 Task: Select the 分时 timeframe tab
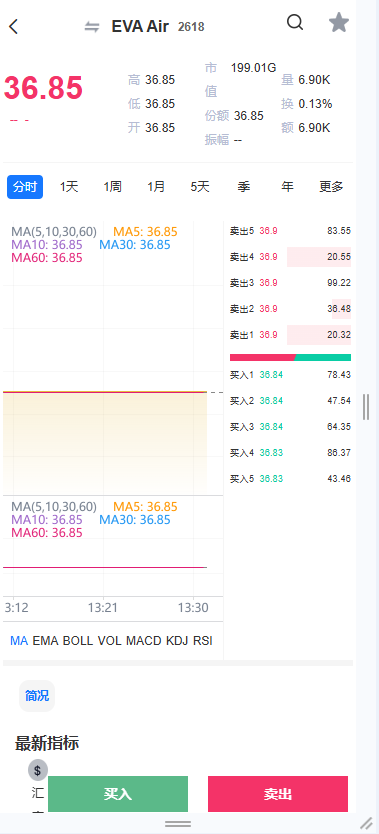(25, 187)
